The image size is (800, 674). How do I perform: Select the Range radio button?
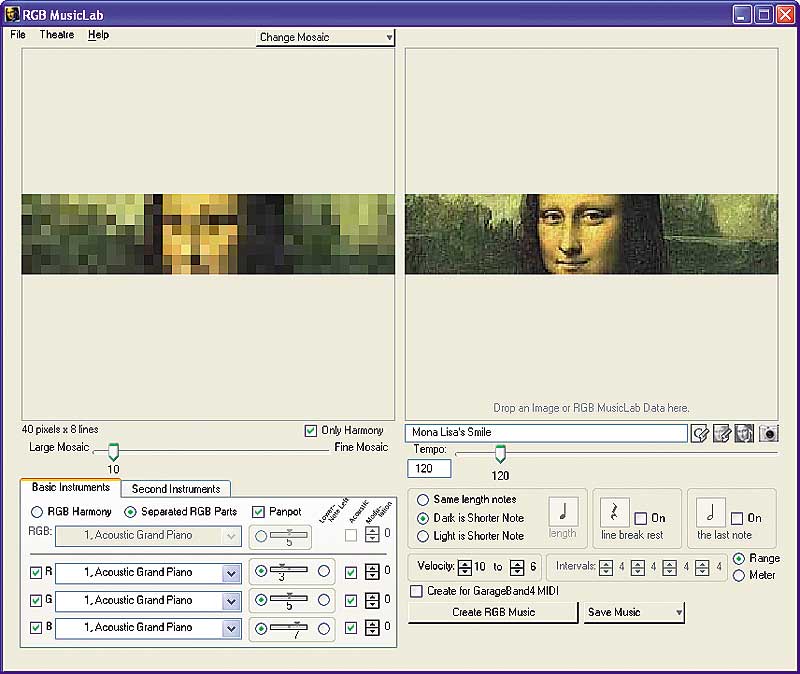pyautogui.click(x=738, y=559)
